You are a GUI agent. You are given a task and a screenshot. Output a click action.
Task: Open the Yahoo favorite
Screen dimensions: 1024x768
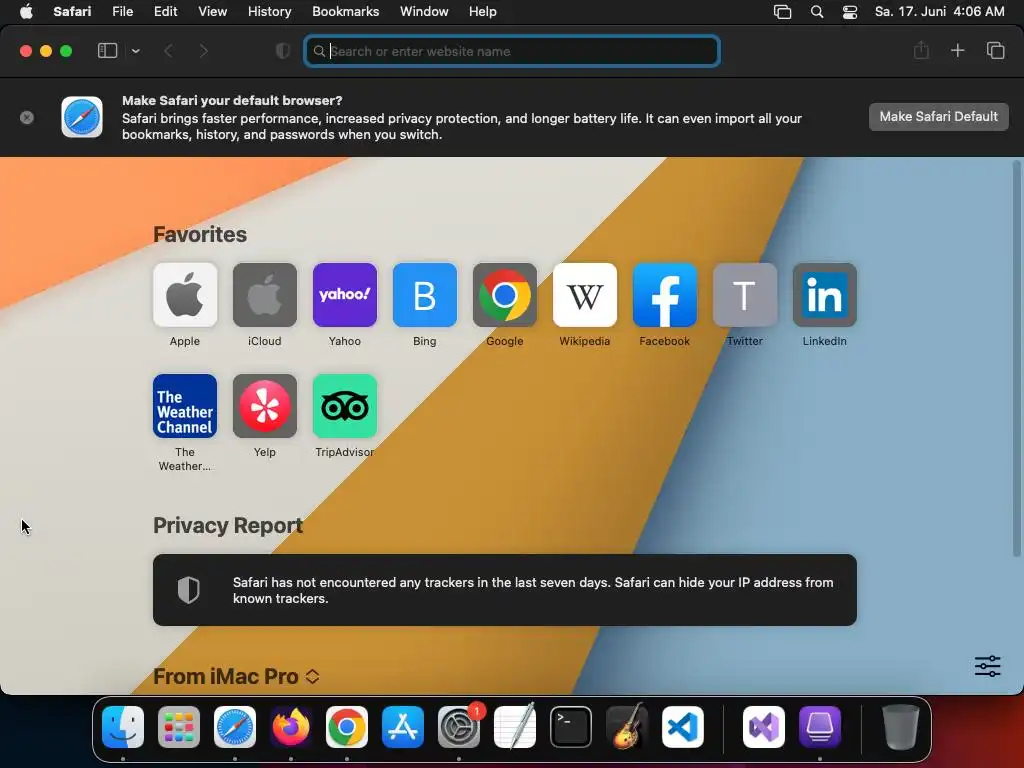(x=345, y=295)
